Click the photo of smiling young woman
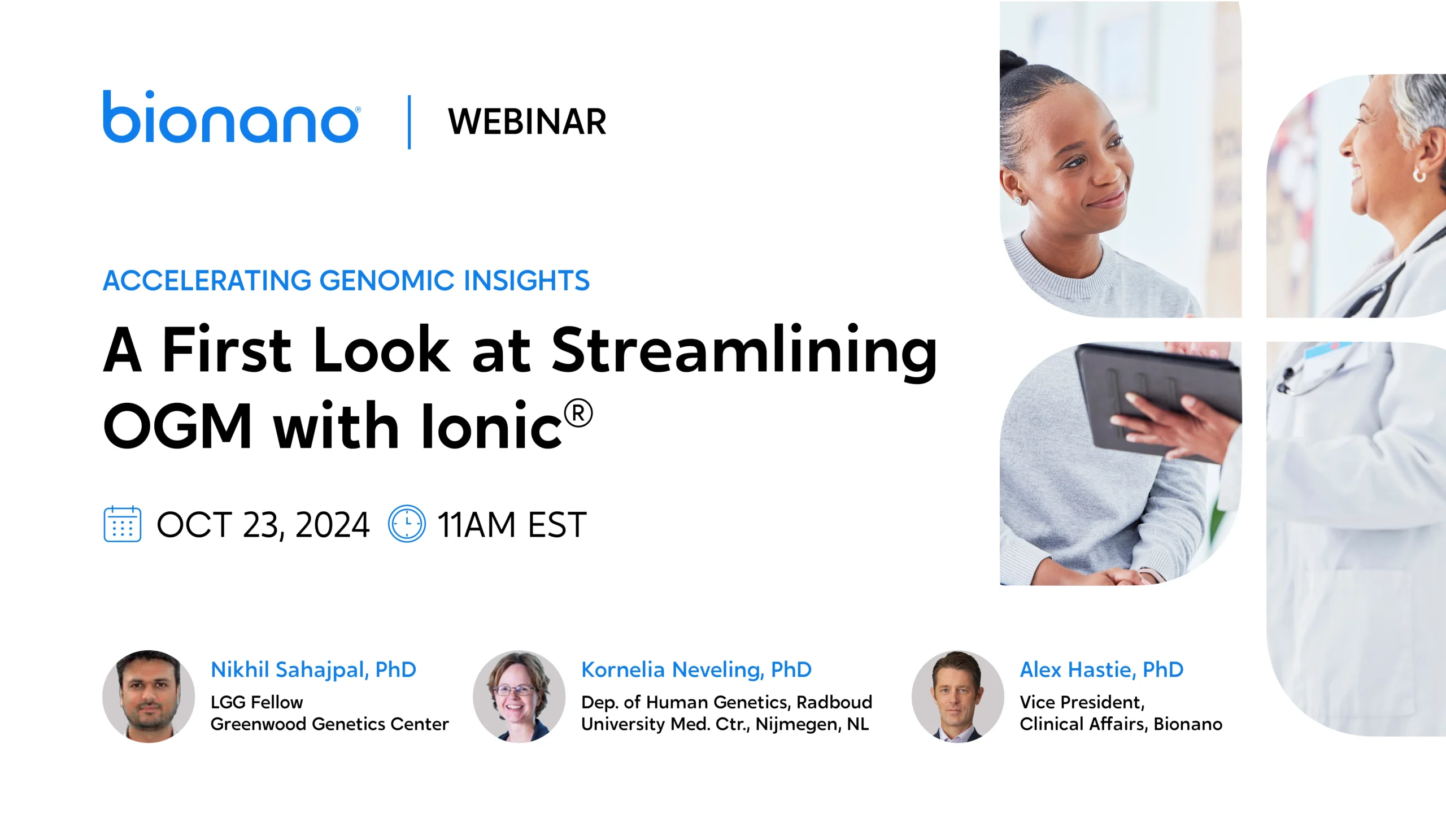Viewport: 1446px width, 840px height. 1121,159
